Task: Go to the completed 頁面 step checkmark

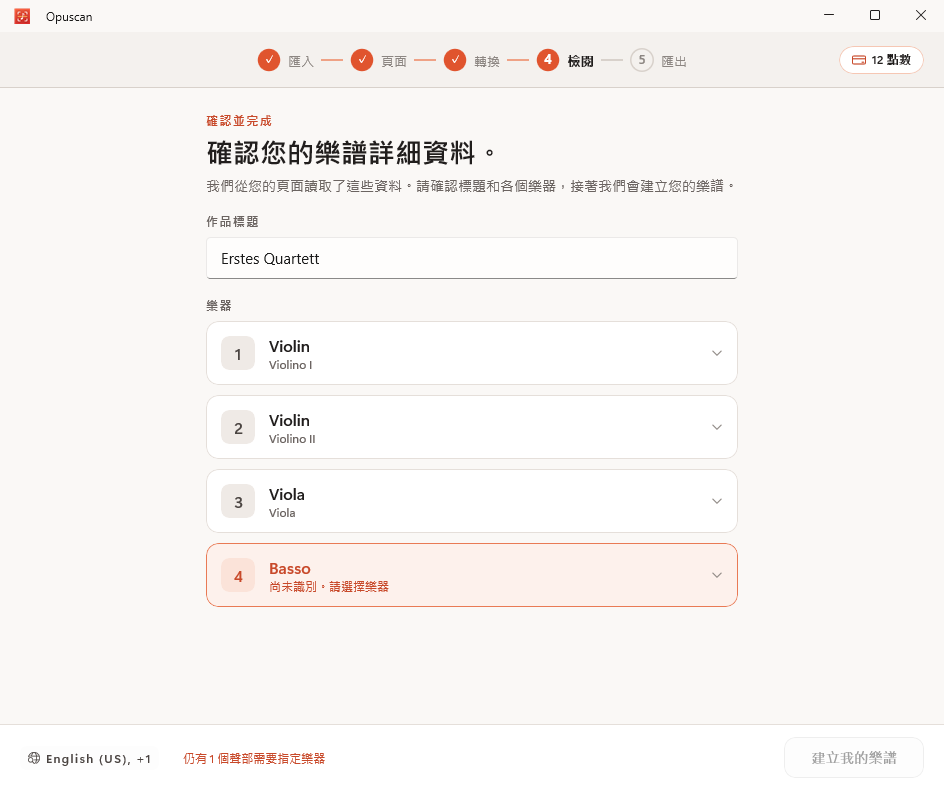Action: click(x=362, y=60)
